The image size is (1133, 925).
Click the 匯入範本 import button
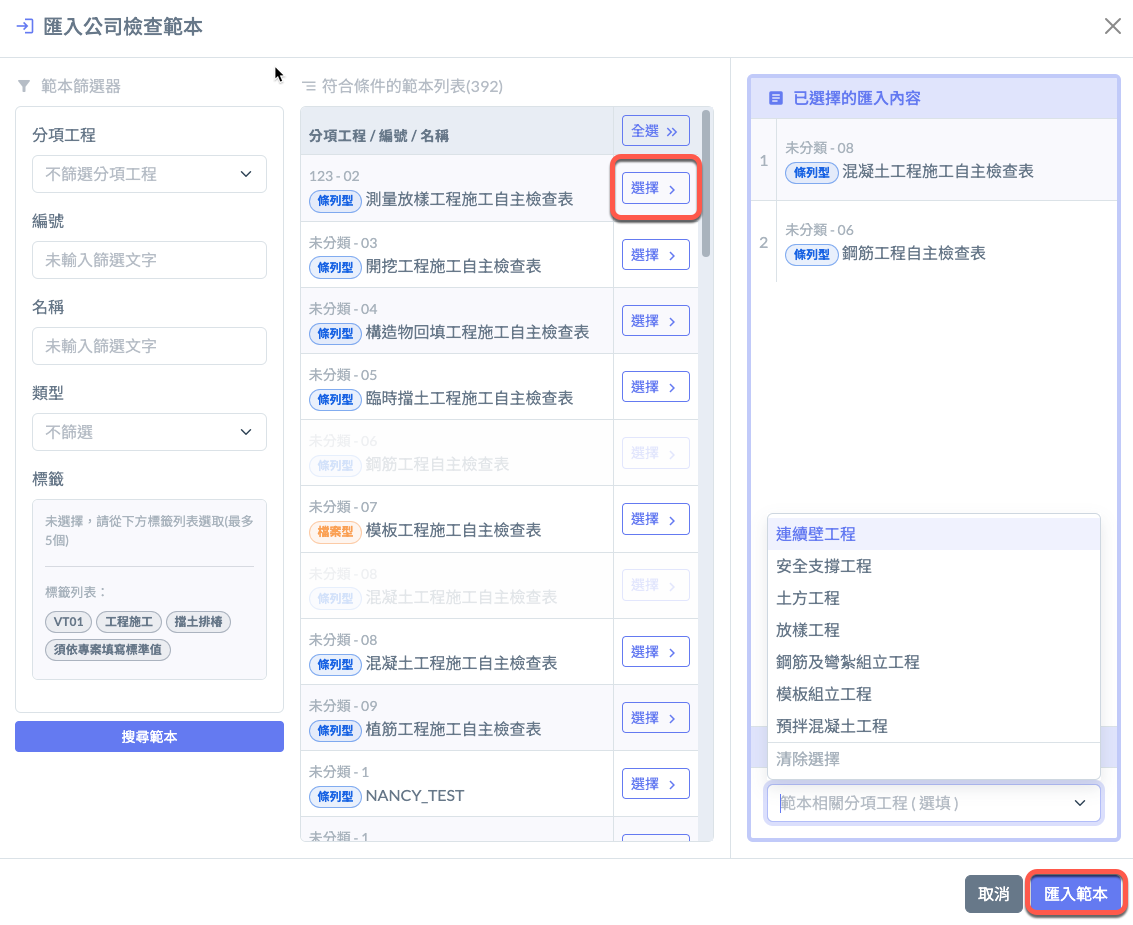(1076, 894)
